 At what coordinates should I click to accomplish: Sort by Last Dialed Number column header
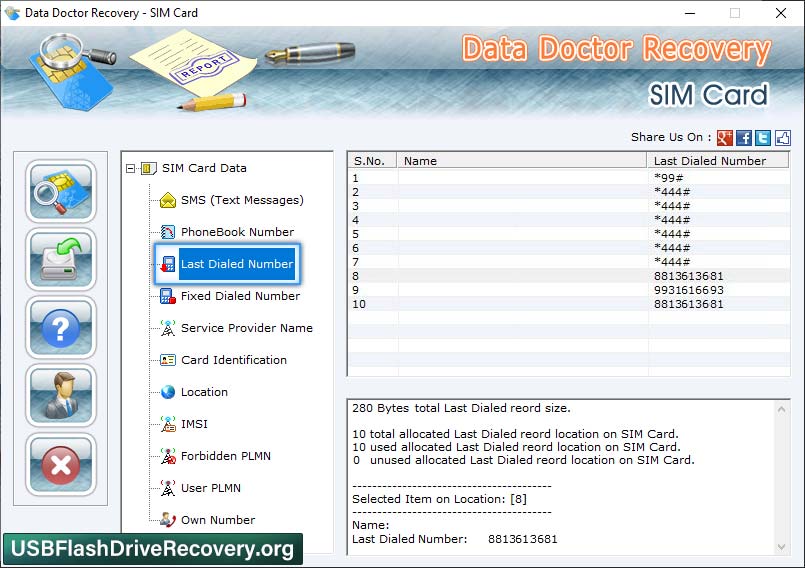(x=717, y=161)
